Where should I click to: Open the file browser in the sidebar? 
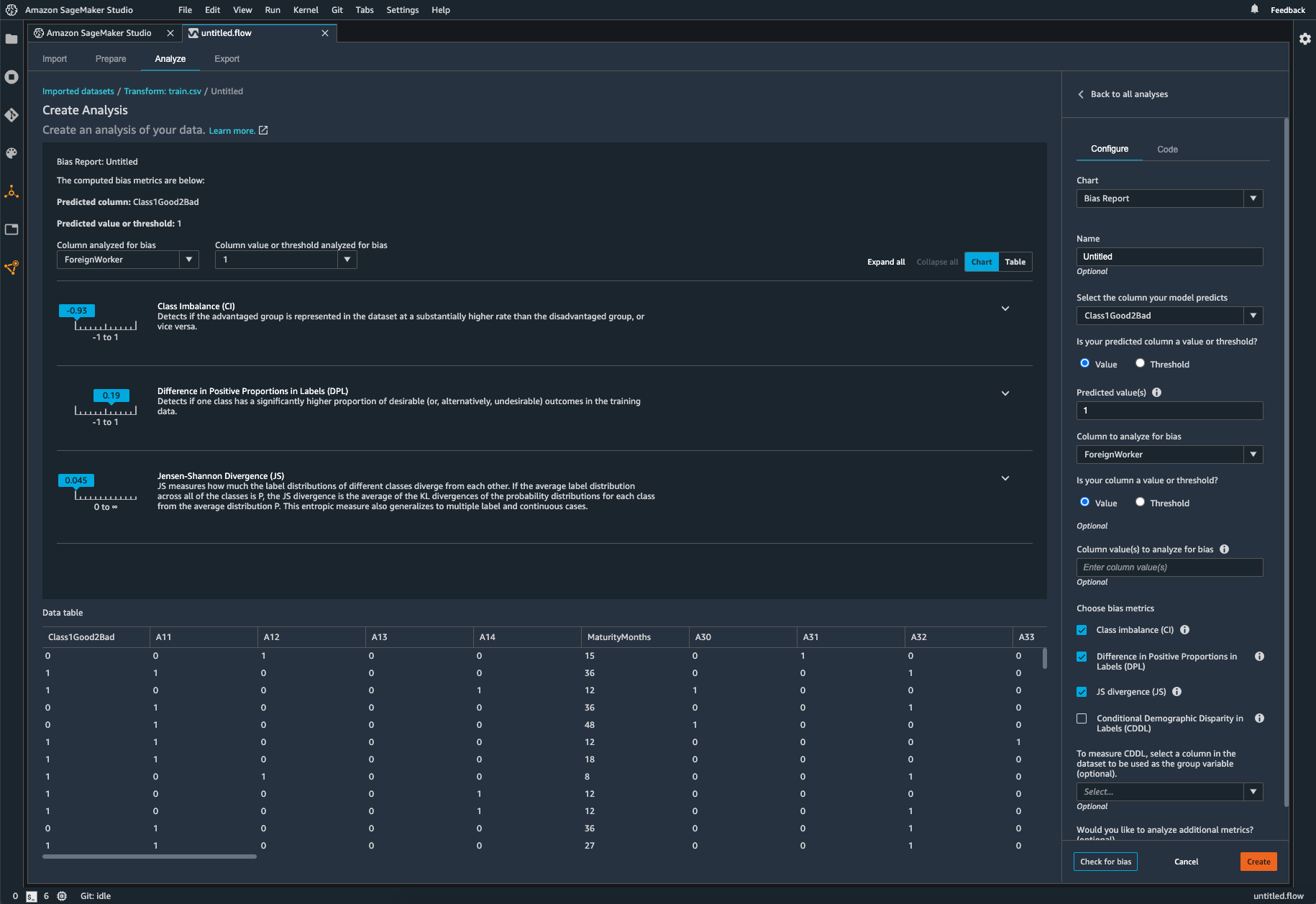pos(12,39)
